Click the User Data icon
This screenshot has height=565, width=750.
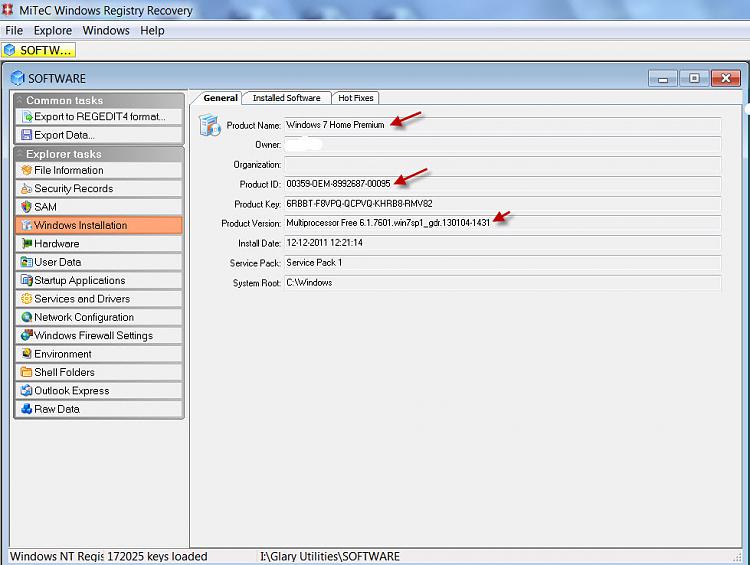pyautogui.click(x=26, y=262)
